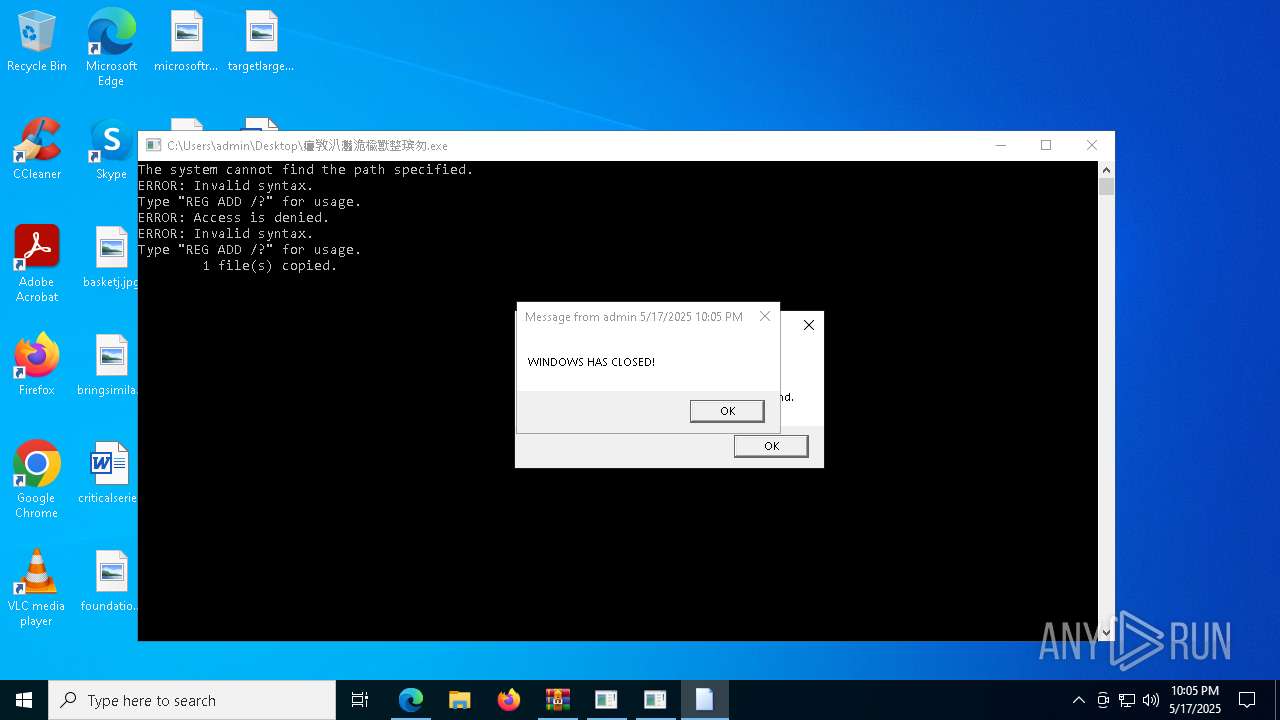The width and height of the screenshot is (1280, 720).
Task: Open Edge from the taskbar
Action: pyautogui.click(x=411, y=700)
